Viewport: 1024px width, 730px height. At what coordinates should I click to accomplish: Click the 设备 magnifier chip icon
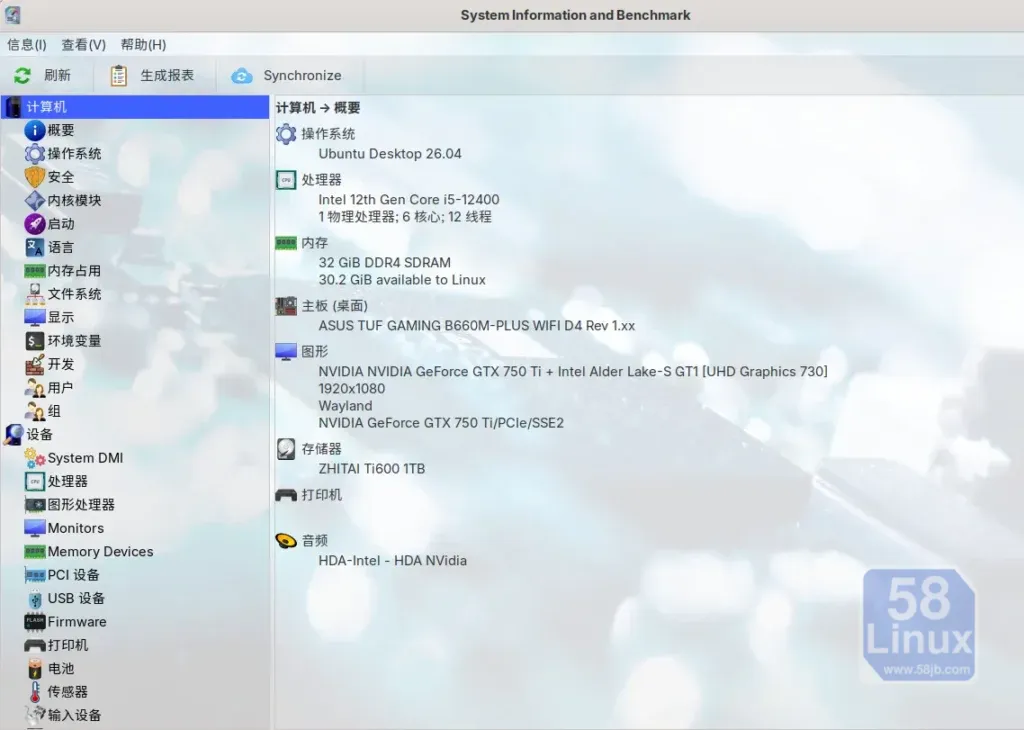click(14, 434)
